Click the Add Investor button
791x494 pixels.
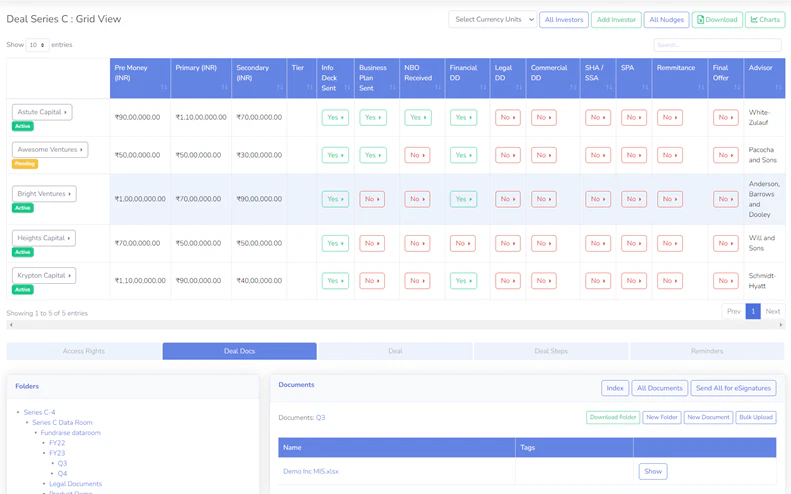pos(616,20)
